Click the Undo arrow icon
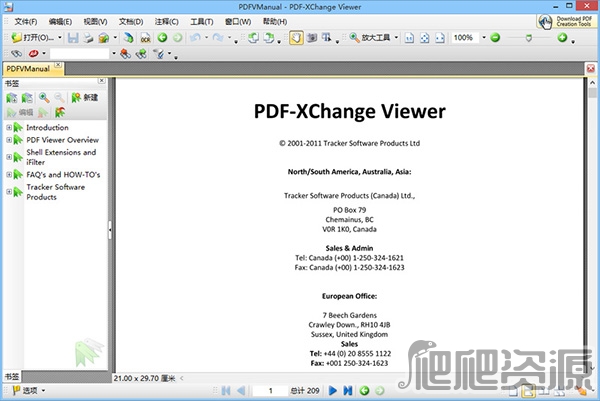 (x=195, y=37)
